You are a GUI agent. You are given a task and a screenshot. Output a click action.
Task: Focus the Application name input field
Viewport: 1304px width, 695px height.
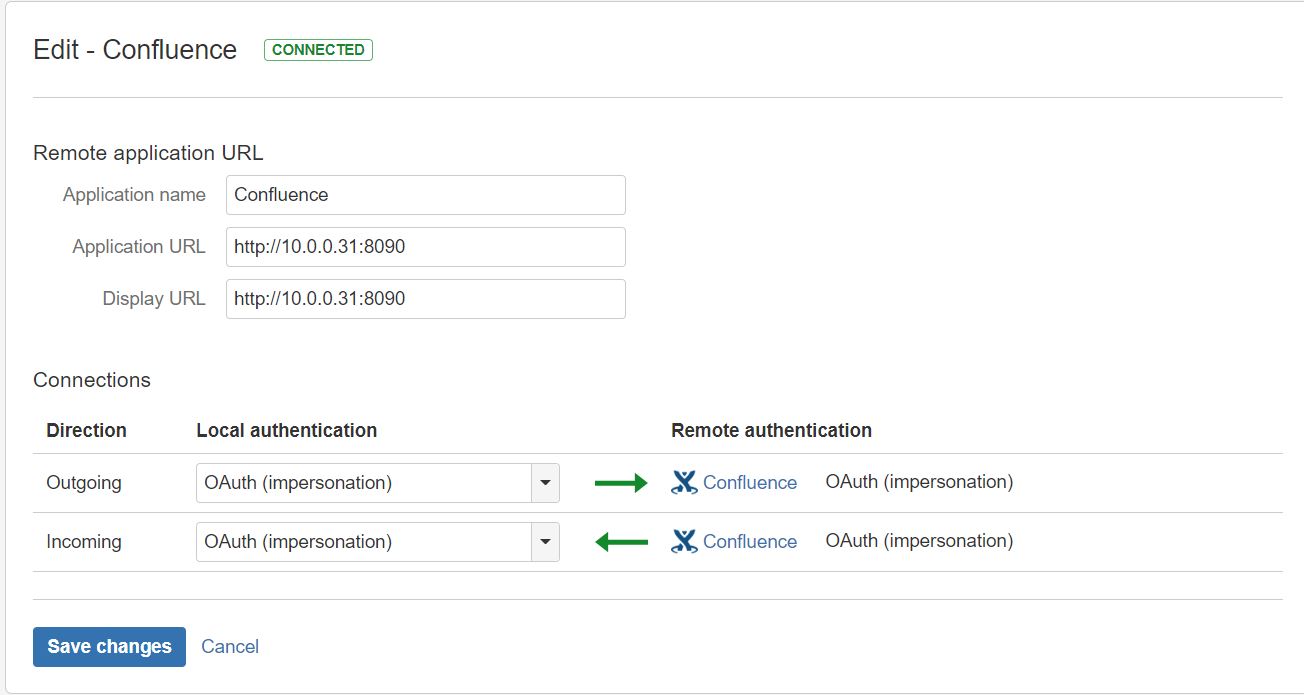click(x=426, y=195)
